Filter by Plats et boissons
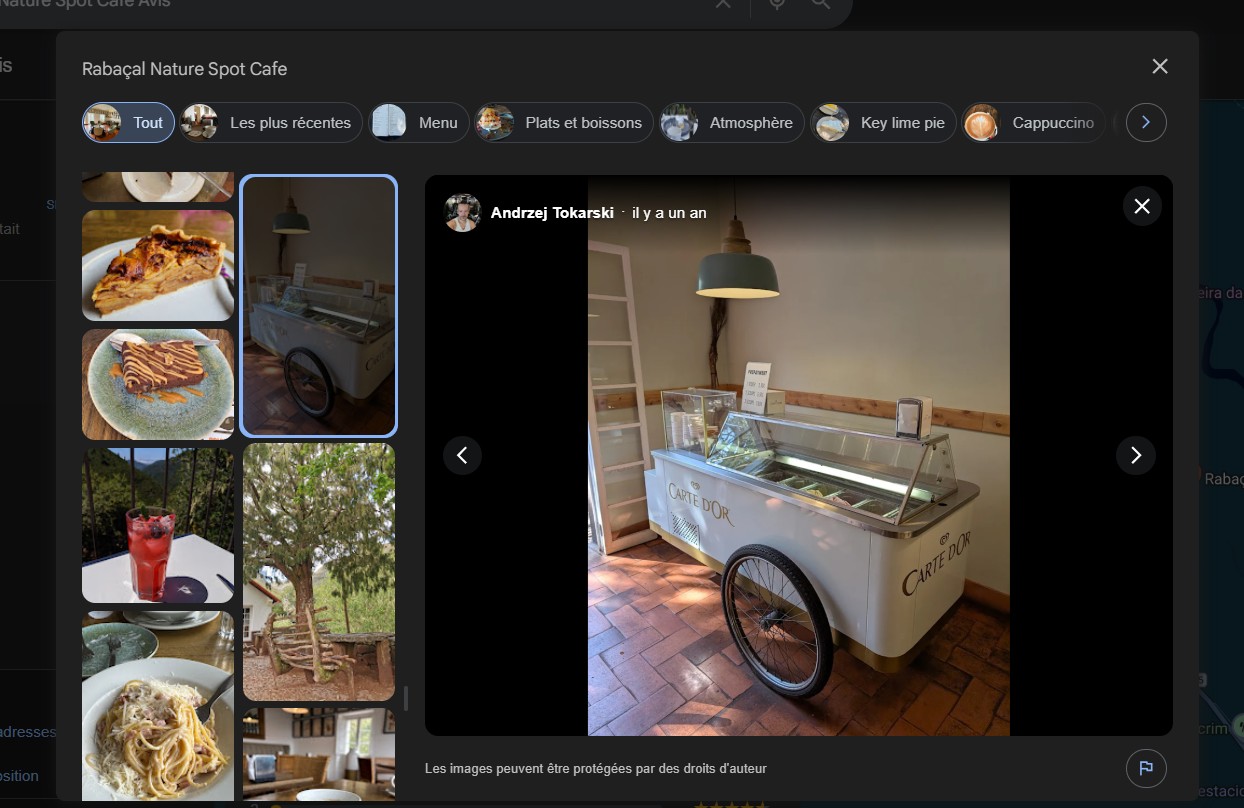Screen dimensions: 1244x808 point(564,123)
